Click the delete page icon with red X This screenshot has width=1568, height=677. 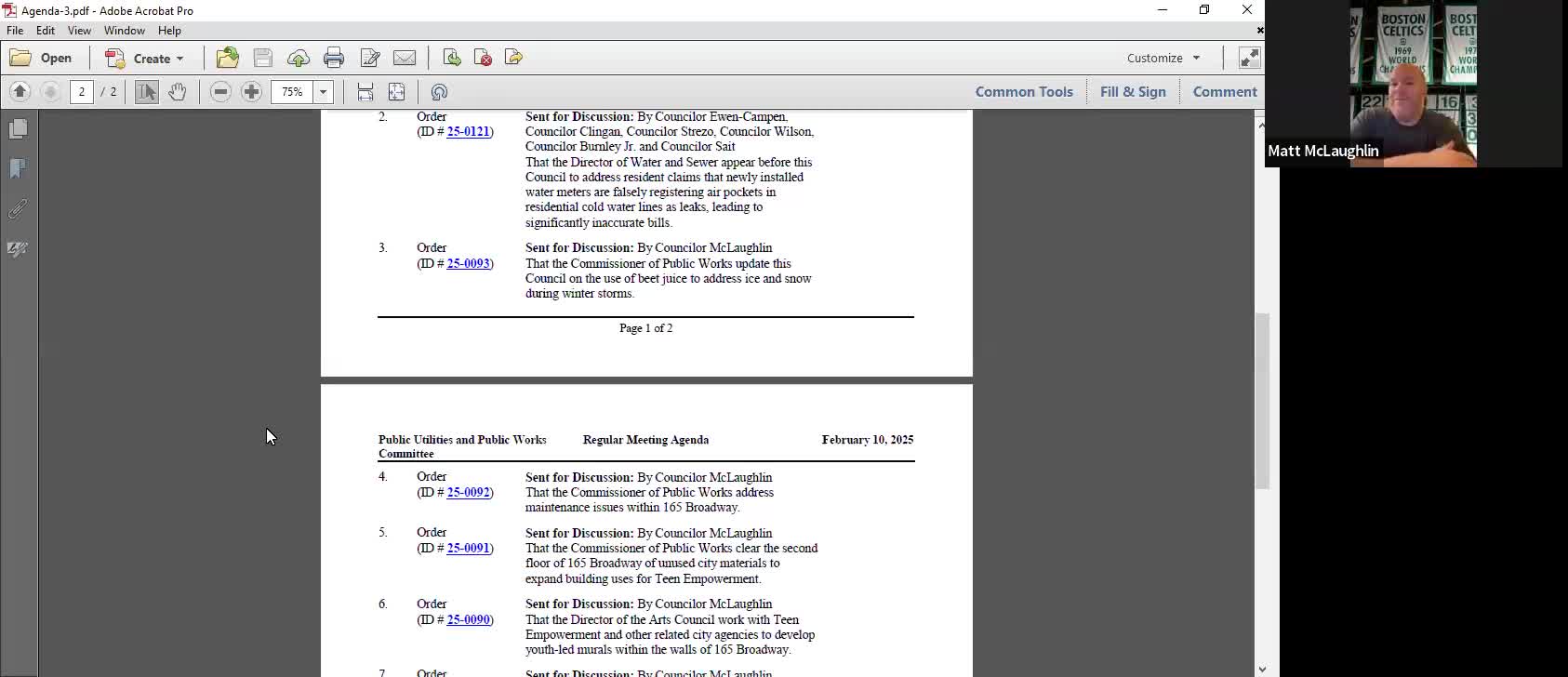pos(483,58)
